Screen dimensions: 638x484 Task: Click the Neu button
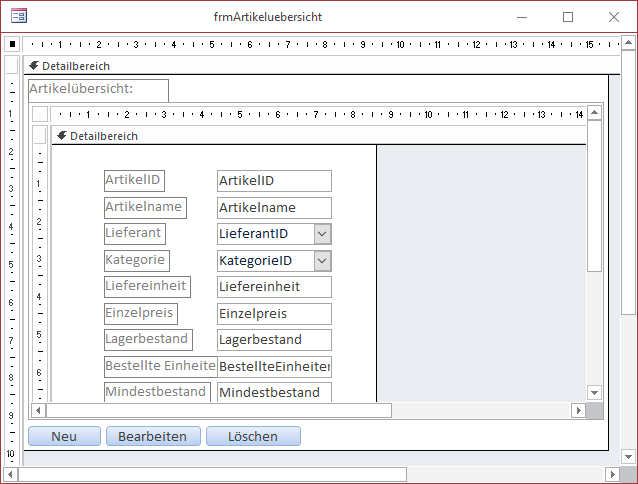(64, 436)
